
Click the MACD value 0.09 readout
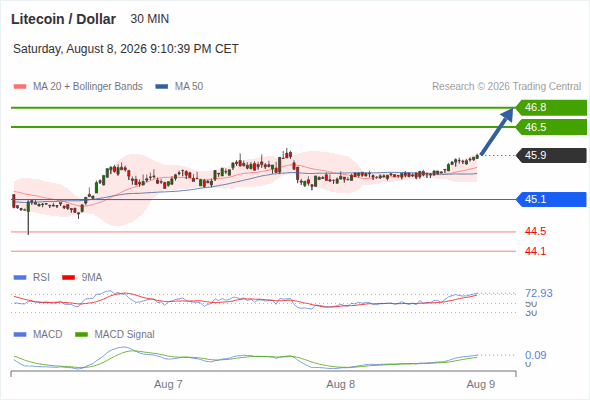click(536, 355)
